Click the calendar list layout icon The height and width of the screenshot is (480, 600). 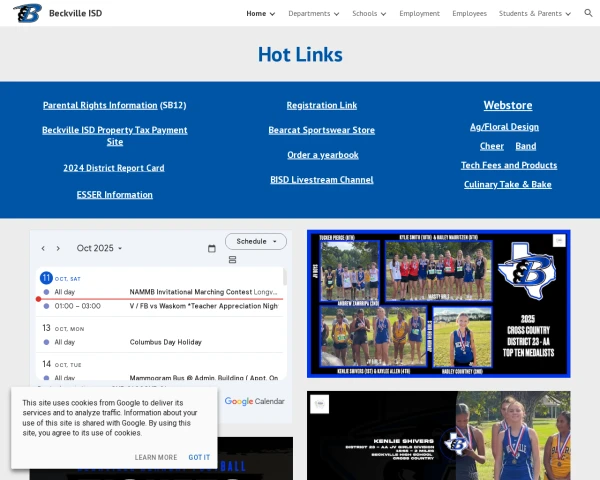[x=232, y=260]
